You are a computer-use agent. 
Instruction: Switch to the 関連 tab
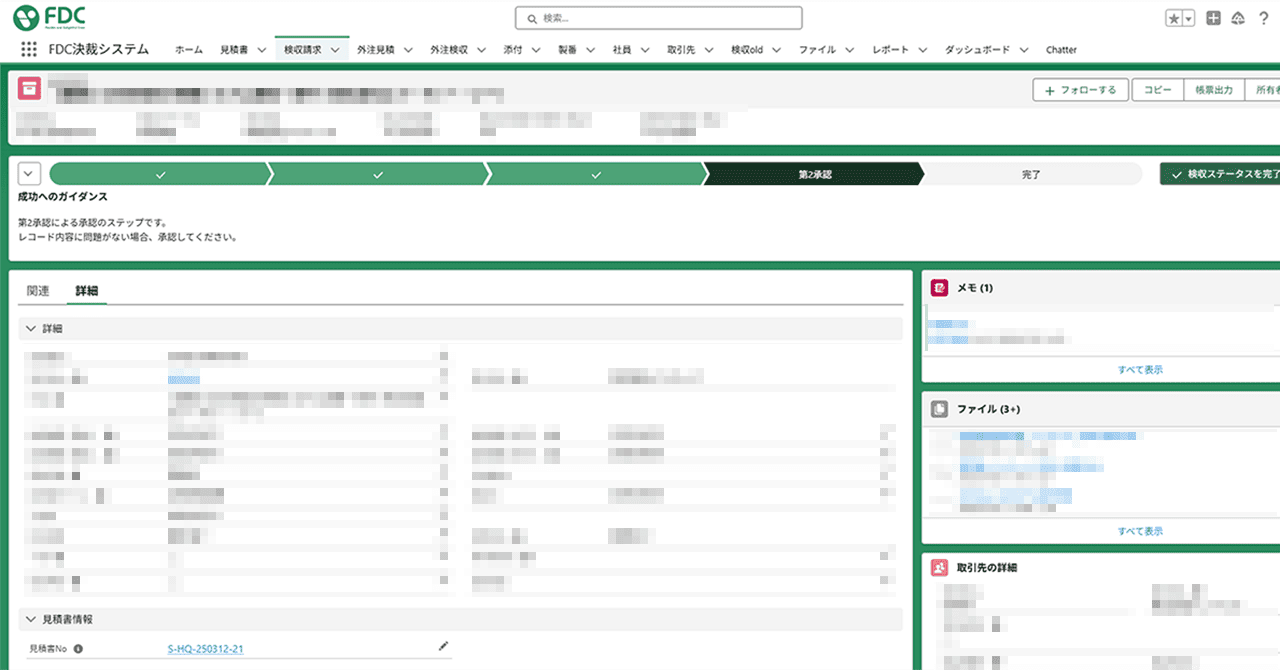[38, 291]
